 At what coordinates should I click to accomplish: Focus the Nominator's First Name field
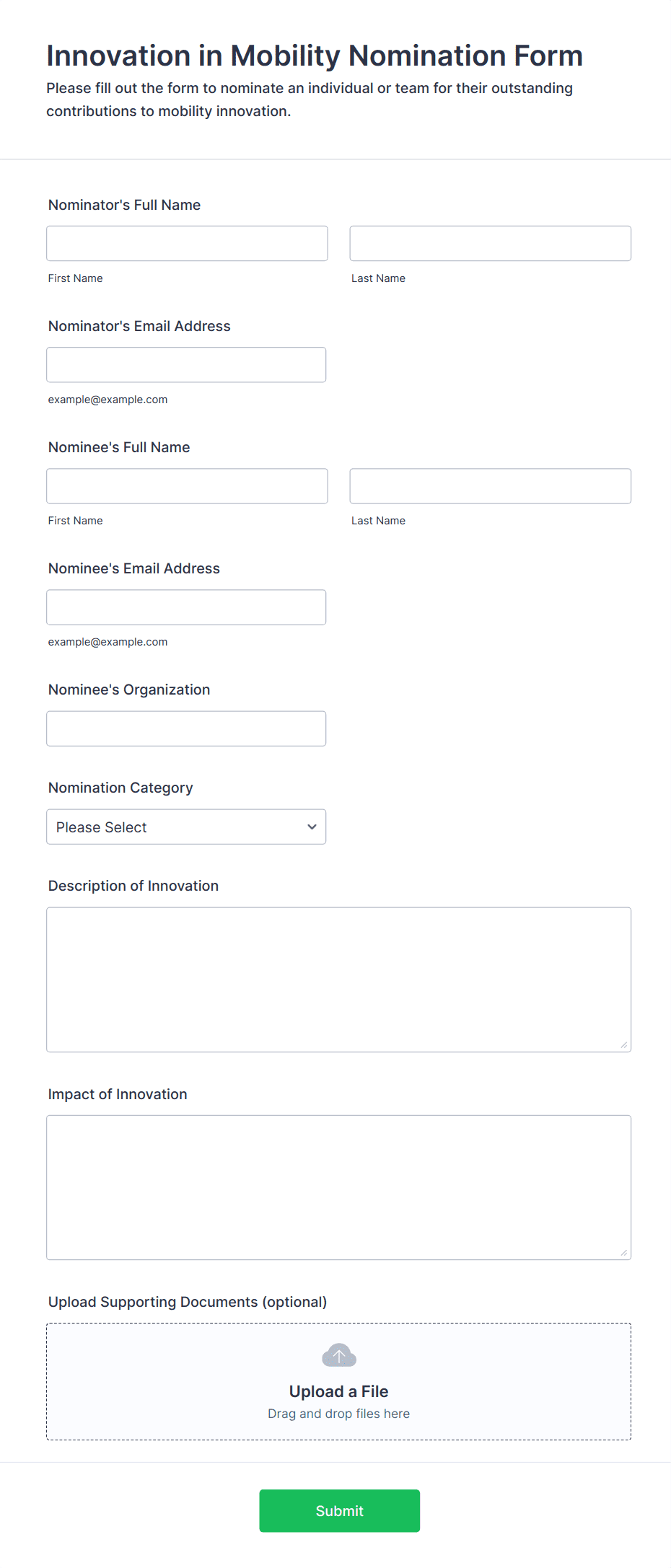coord(187,244)
